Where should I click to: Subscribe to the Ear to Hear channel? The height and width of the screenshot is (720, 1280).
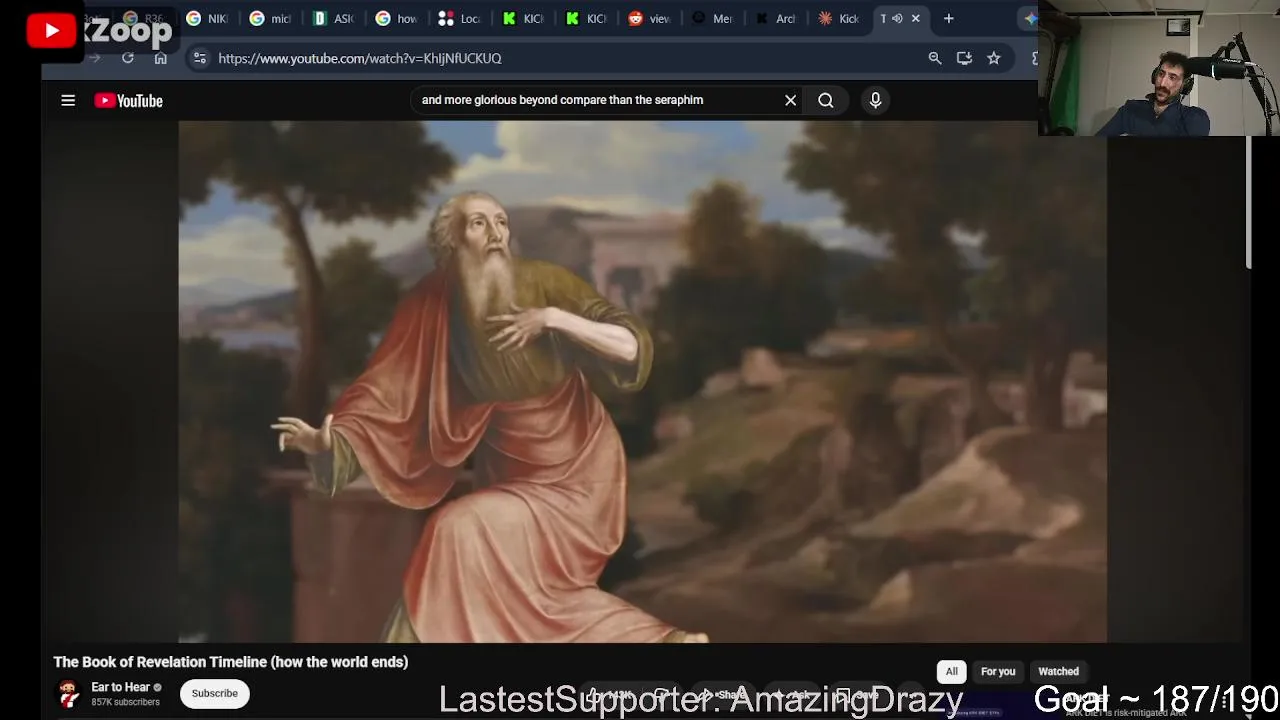tap(215, 693)
